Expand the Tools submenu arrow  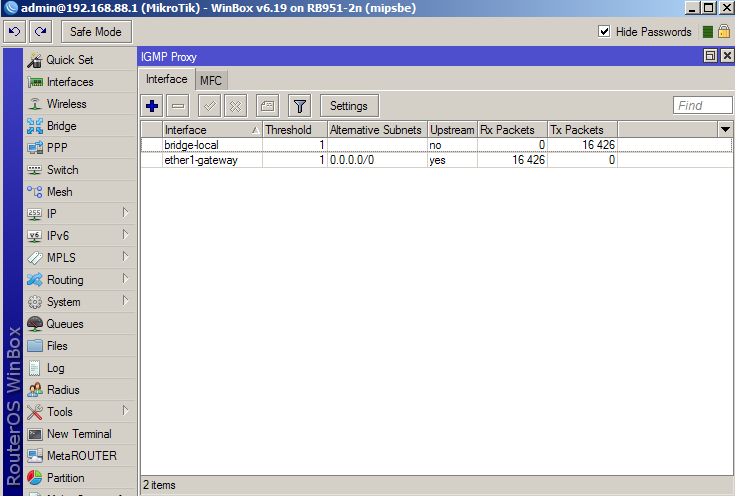pyautogui.click(x=126, y=411)
